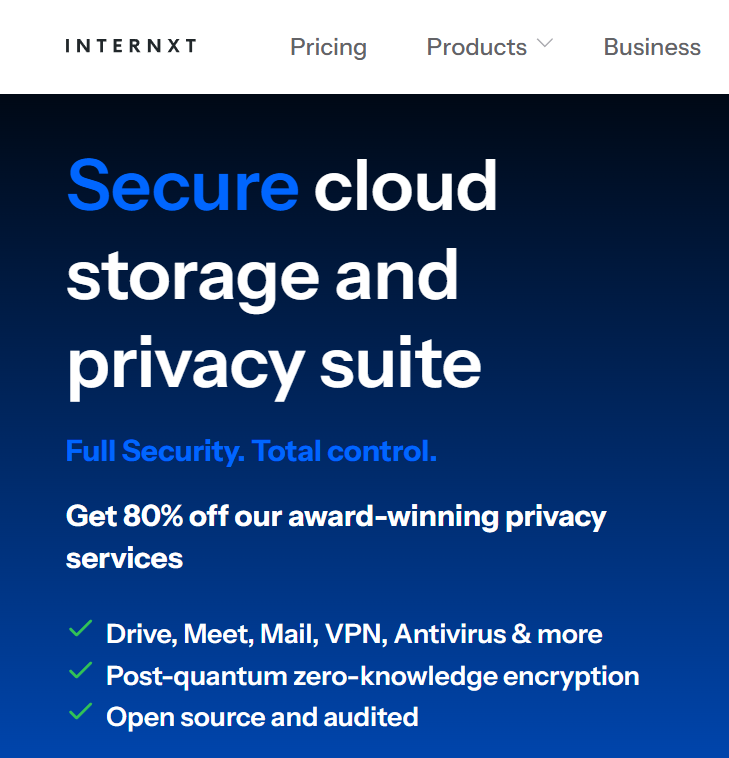Viewport: 729px width, 758px height.
Task: Click the storage and headline line
Action: pyautogui.click(x=262, y=277)
